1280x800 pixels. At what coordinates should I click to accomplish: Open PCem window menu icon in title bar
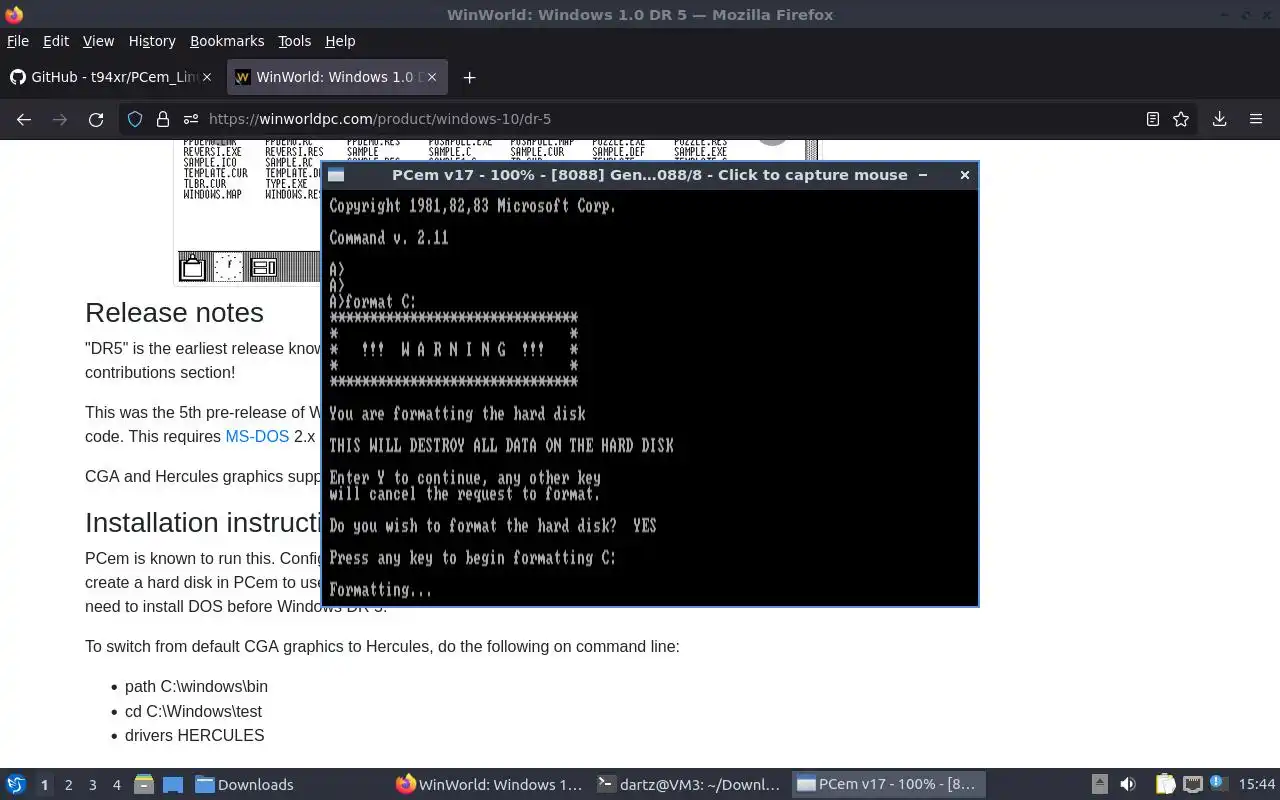click(336, 175)
